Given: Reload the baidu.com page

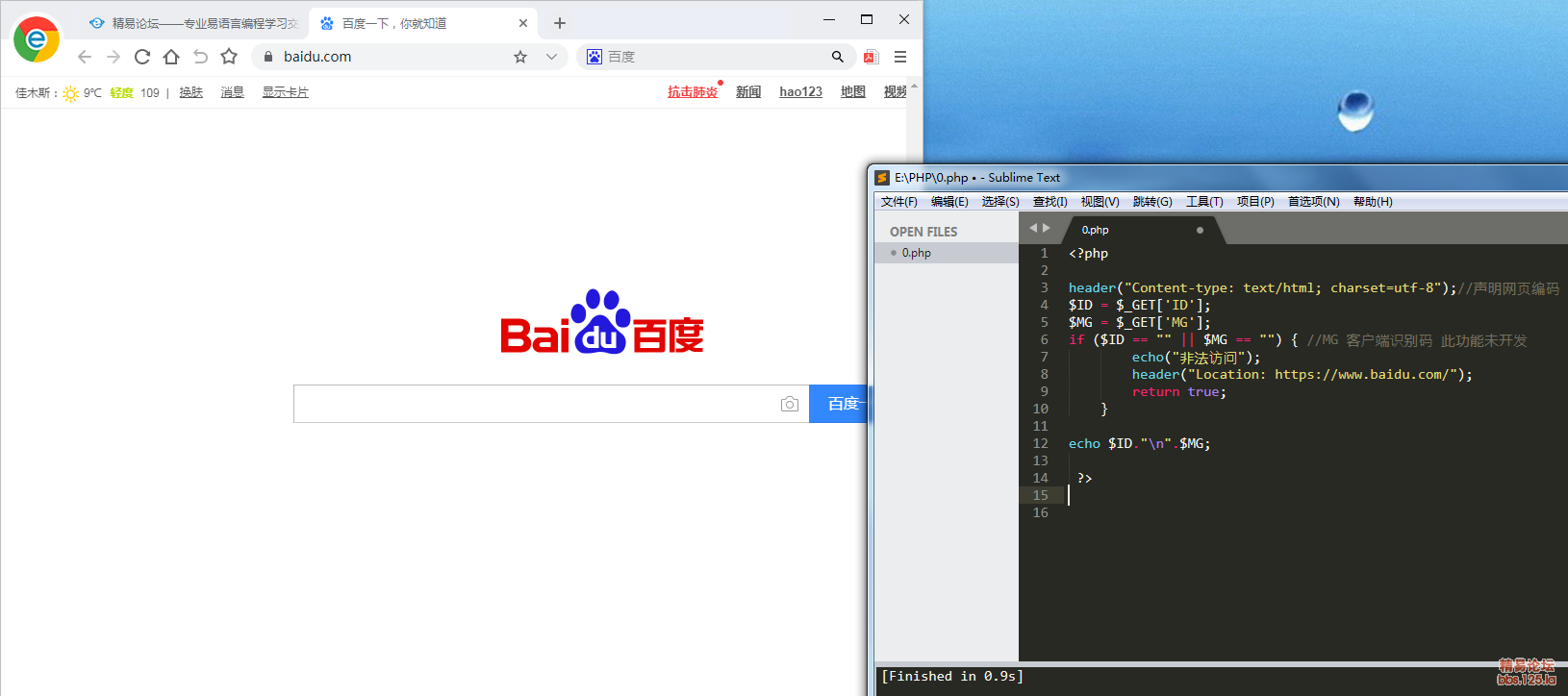Looking at the screenshot, I should point(142,57).
